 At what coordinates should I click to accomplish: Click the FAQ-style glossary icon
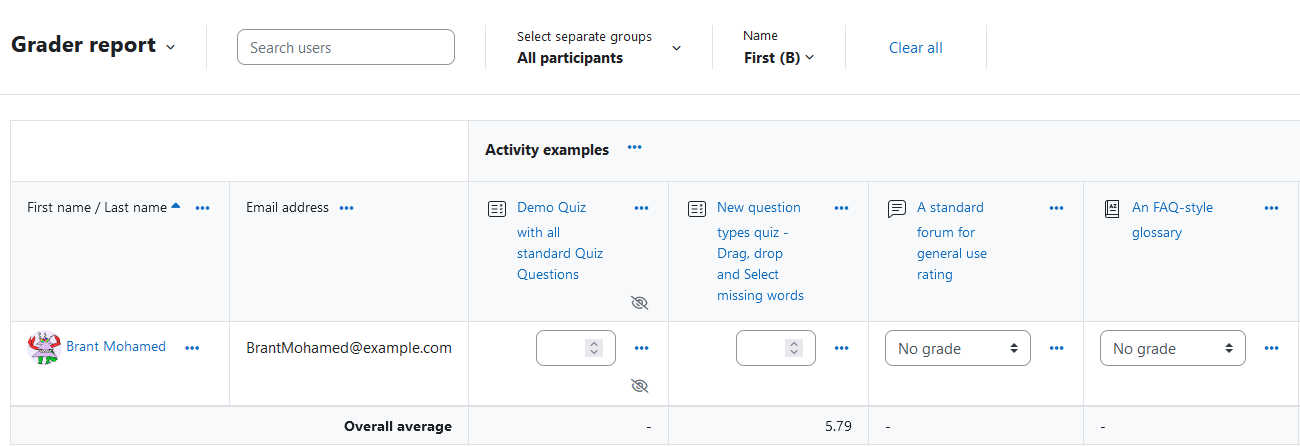click(1112, 209)
